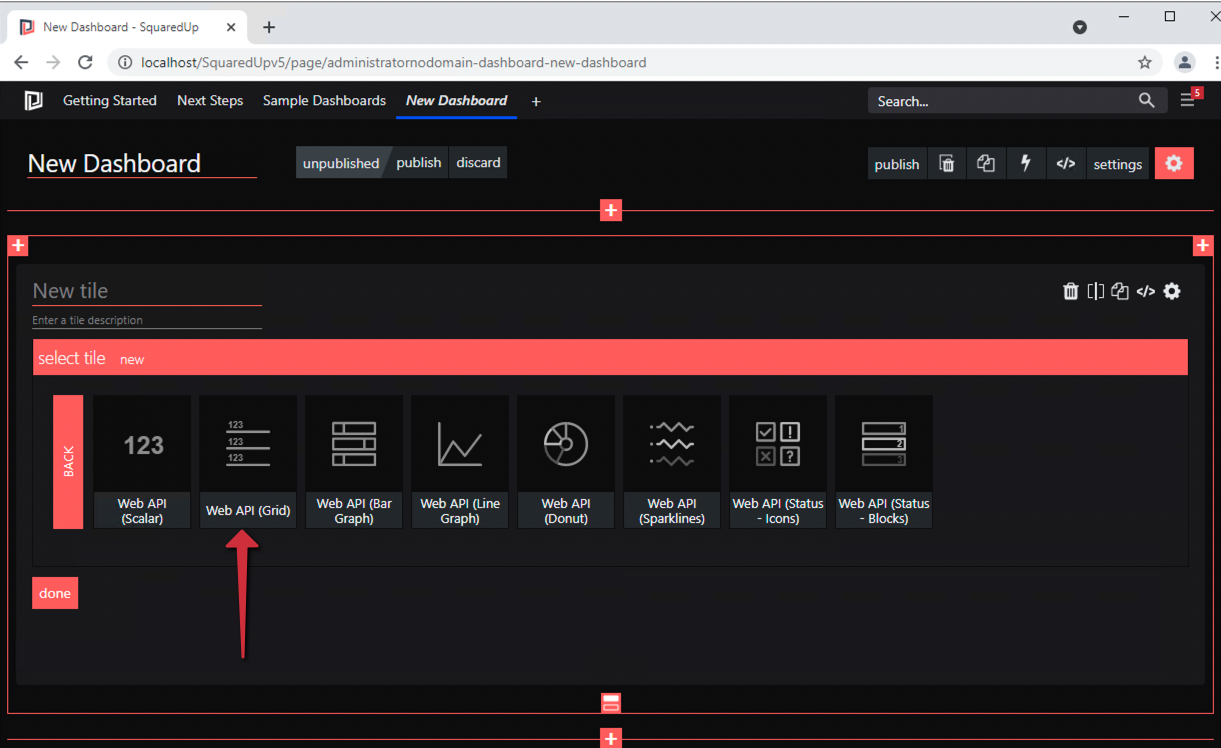Delete the tile with its trash icon
Image resolution: width=1221 pixels, height=748 pixels.
[1071, 291]
